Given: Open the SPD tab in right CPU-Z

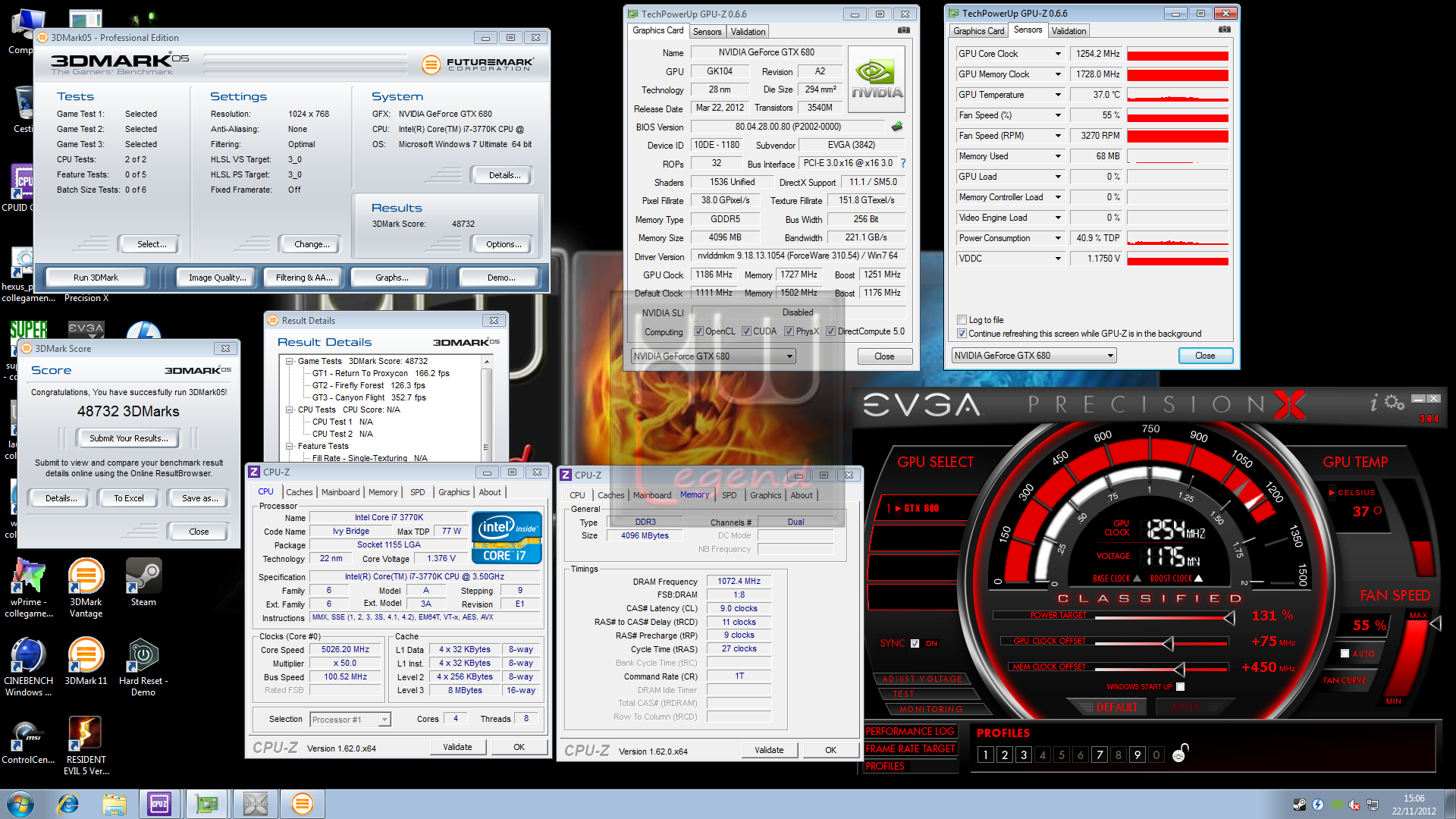Looking at the screenshot, I should [x=729, y=495].
